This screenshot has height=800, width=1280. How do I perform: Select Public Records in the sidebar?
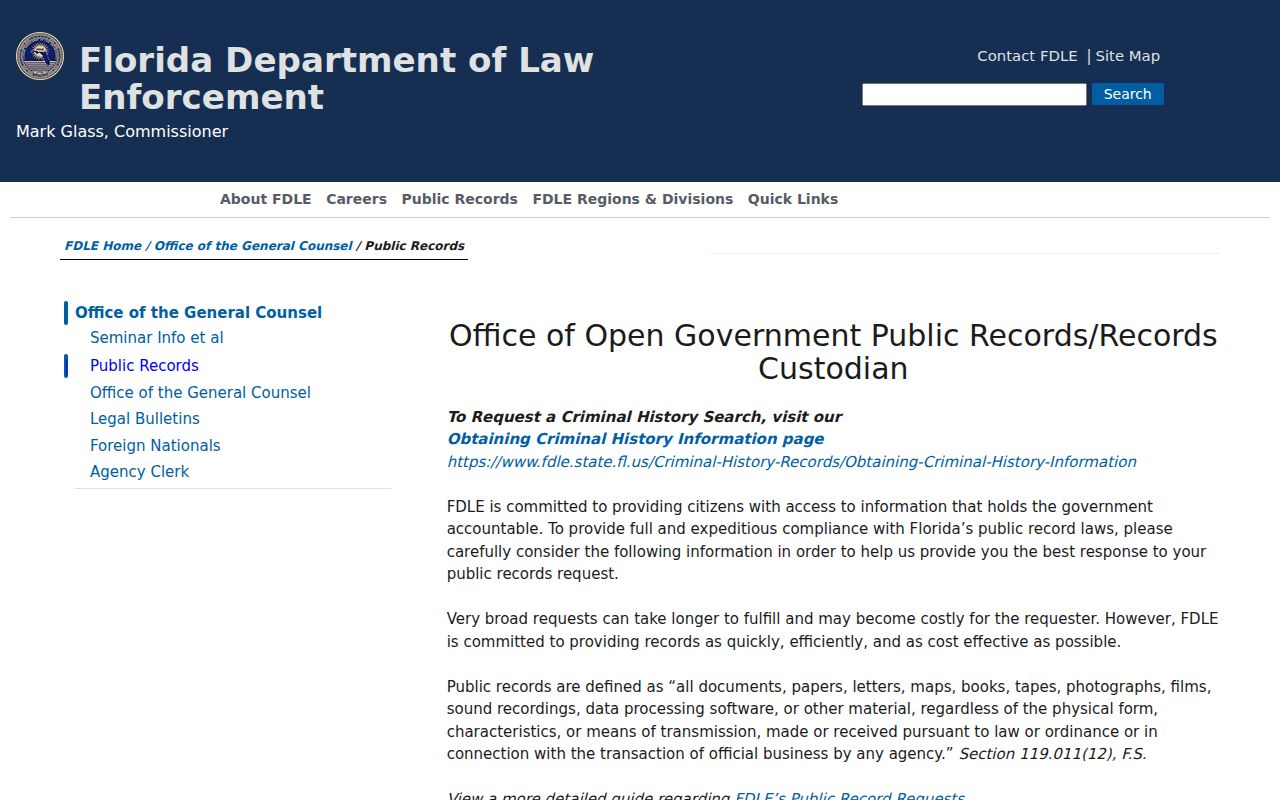click(x=144, y=366)
